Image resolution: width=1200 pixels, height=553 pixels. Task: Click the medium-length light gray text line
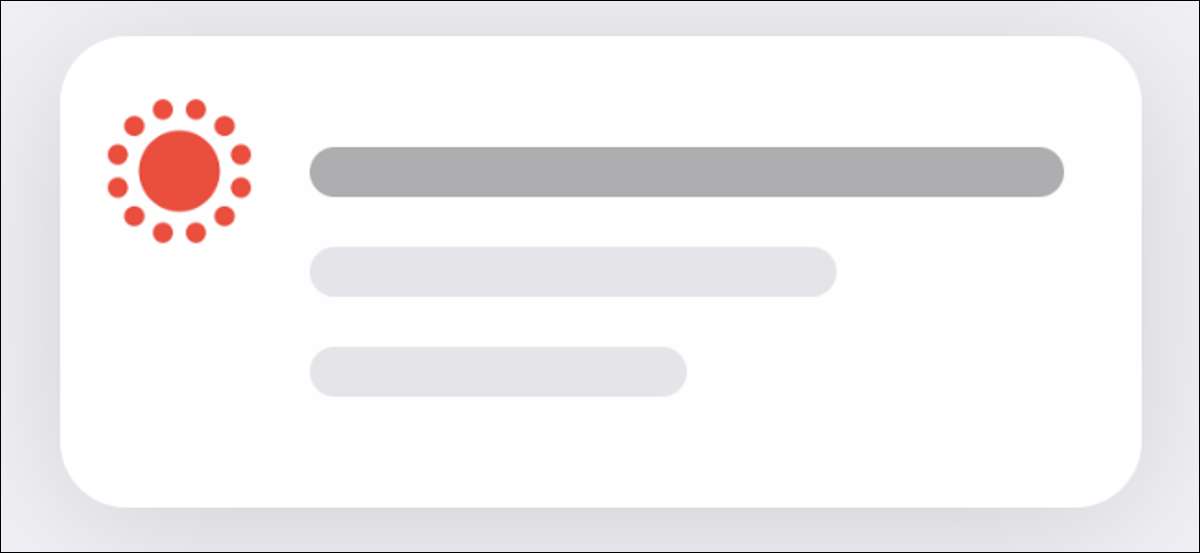[x=572, y=272]
